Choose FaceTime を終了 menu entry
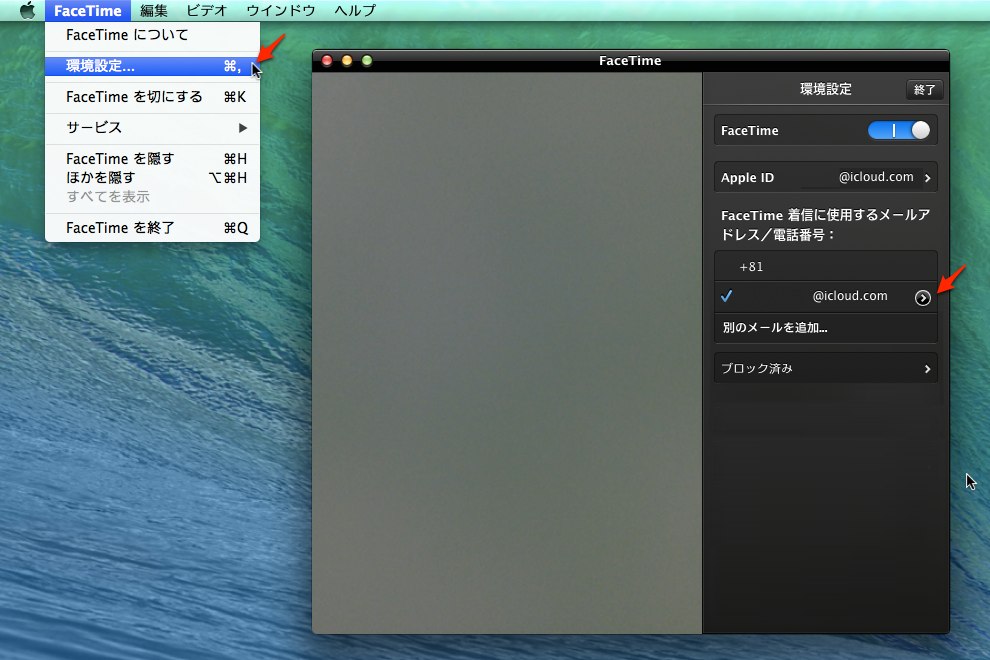 click(152, 227)
